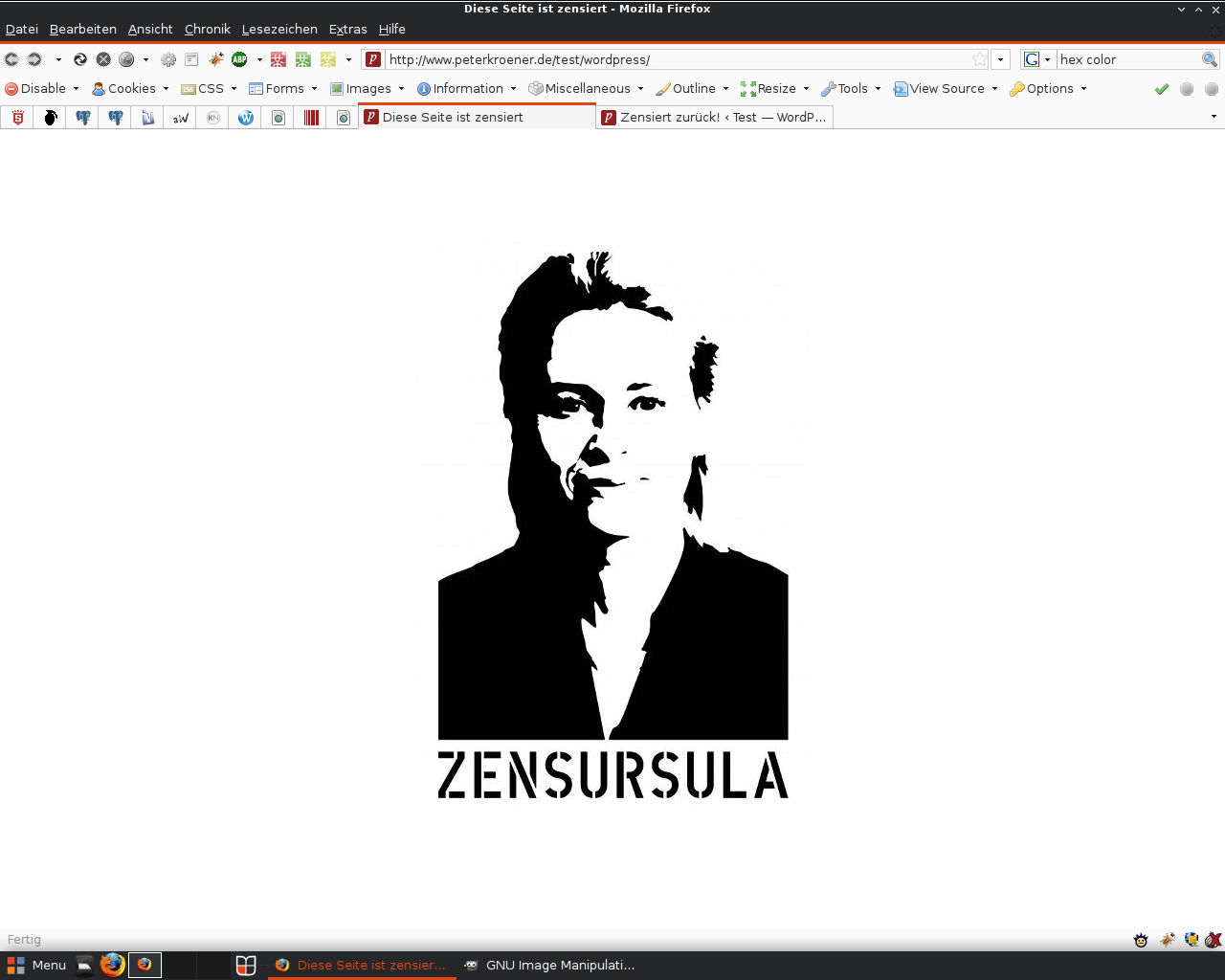Expand the Forms dropdown
The image size is (1225, 980).
click(x=283, y=89)
